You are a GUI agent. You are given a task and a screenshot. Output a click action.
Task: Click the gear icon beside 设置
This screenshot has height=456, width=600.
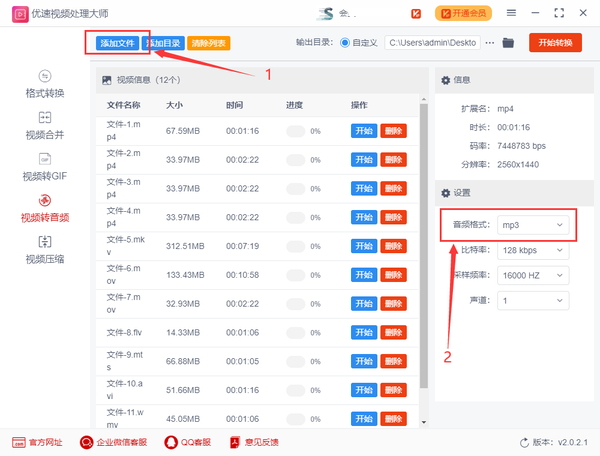[445, 193]
